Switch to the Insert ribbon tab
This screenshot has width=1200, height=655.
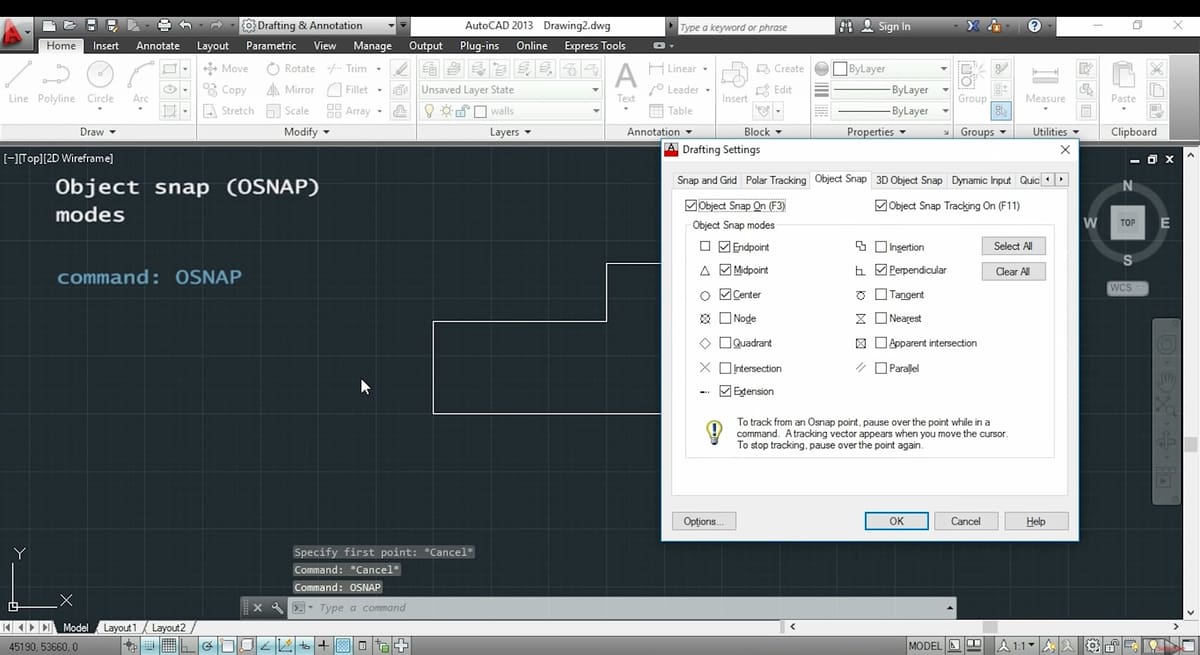pos(106,46)
